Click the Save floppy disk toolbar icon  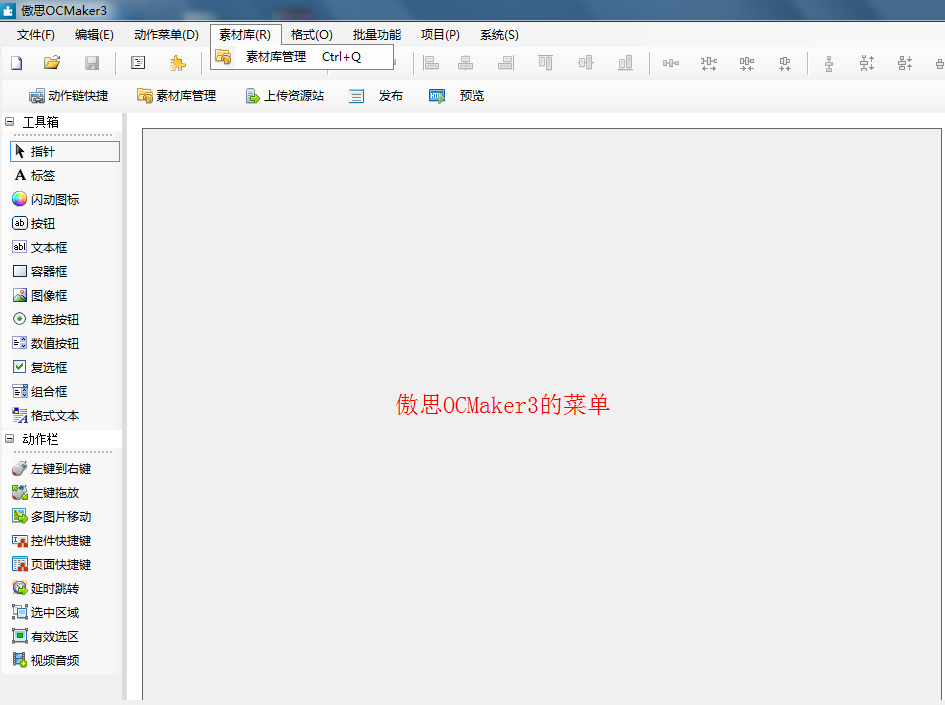click(92, 63)
